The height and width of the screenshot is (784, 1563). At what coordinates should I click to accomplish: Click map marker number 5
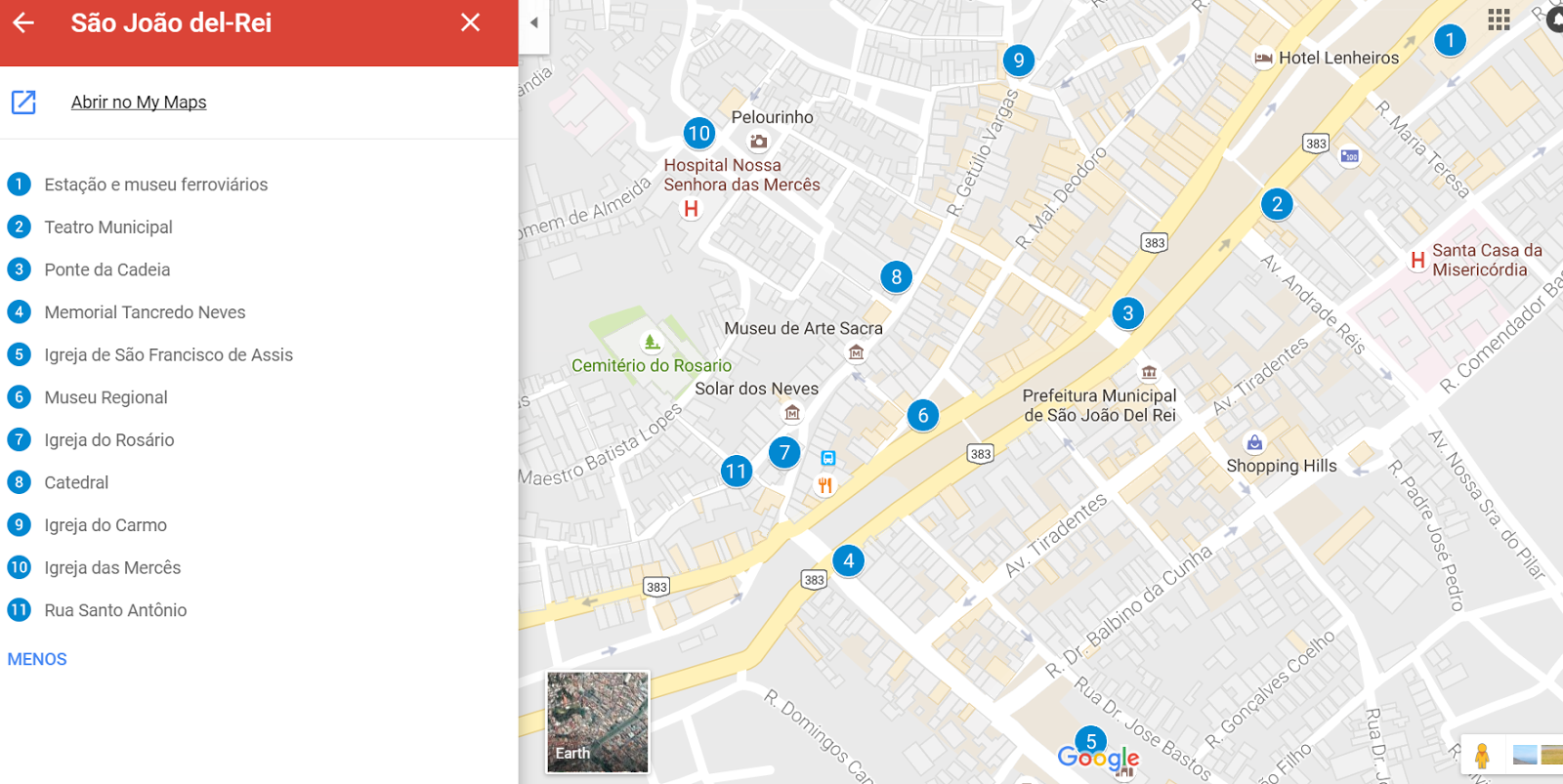(x=1091, y=741)
